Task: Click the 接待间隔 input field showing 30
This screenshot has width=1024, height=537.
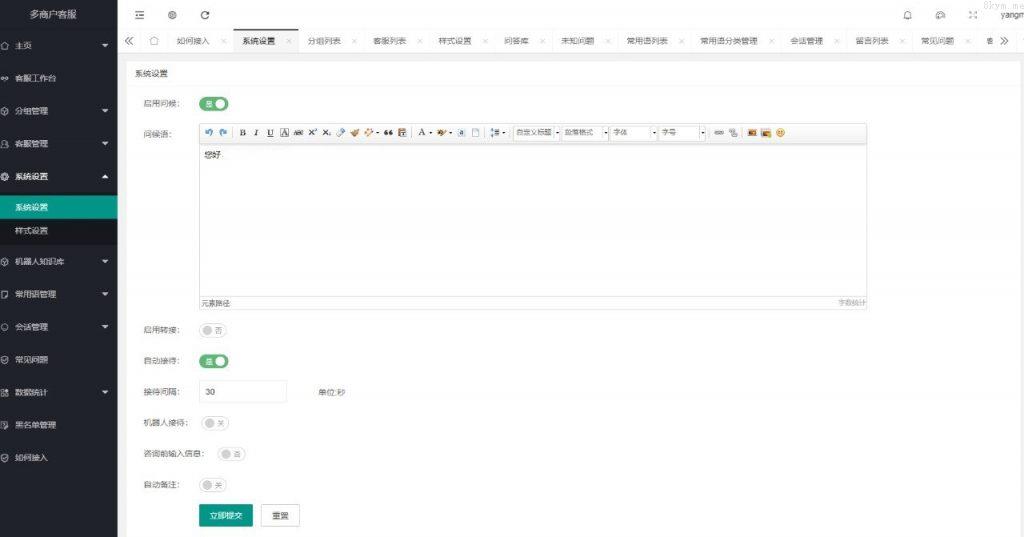Action: click(243, 392)
